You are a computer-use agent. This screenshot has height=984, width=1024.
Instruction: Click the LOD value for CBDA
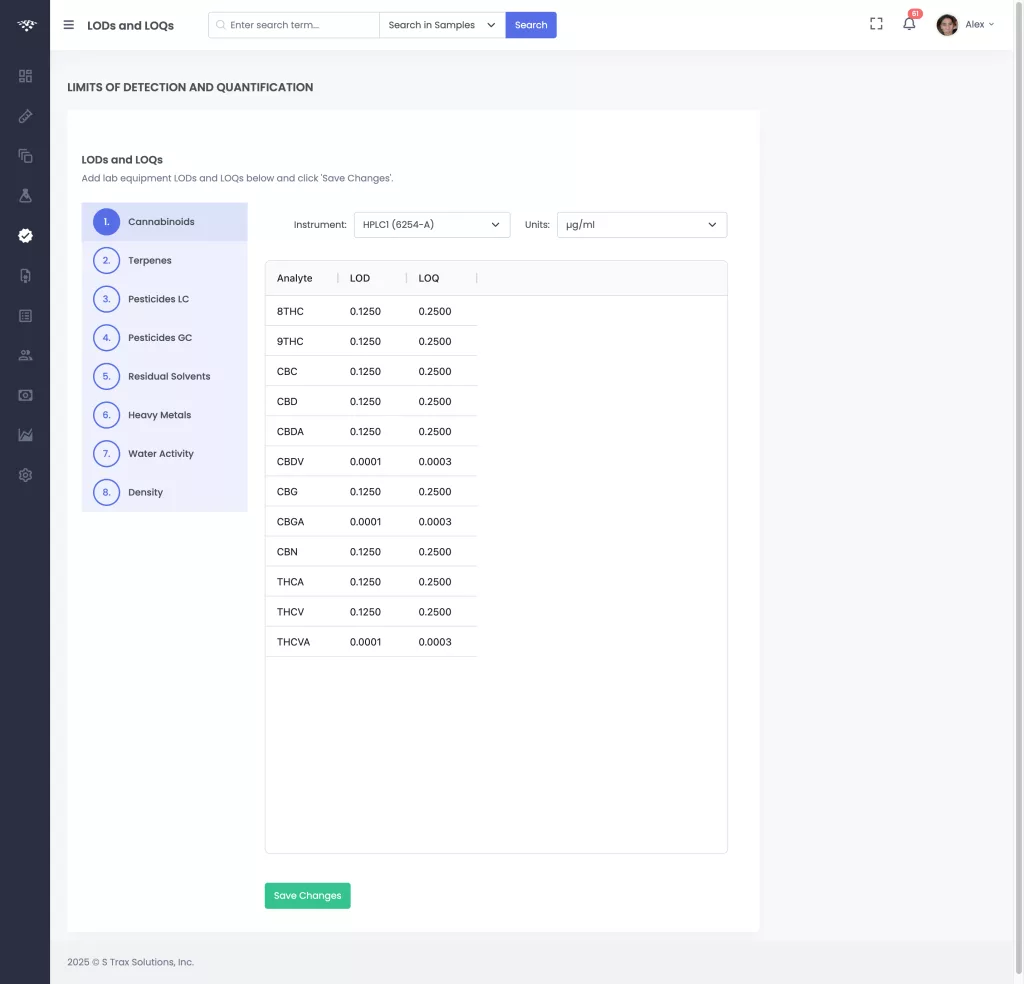[x=365, y=432]
